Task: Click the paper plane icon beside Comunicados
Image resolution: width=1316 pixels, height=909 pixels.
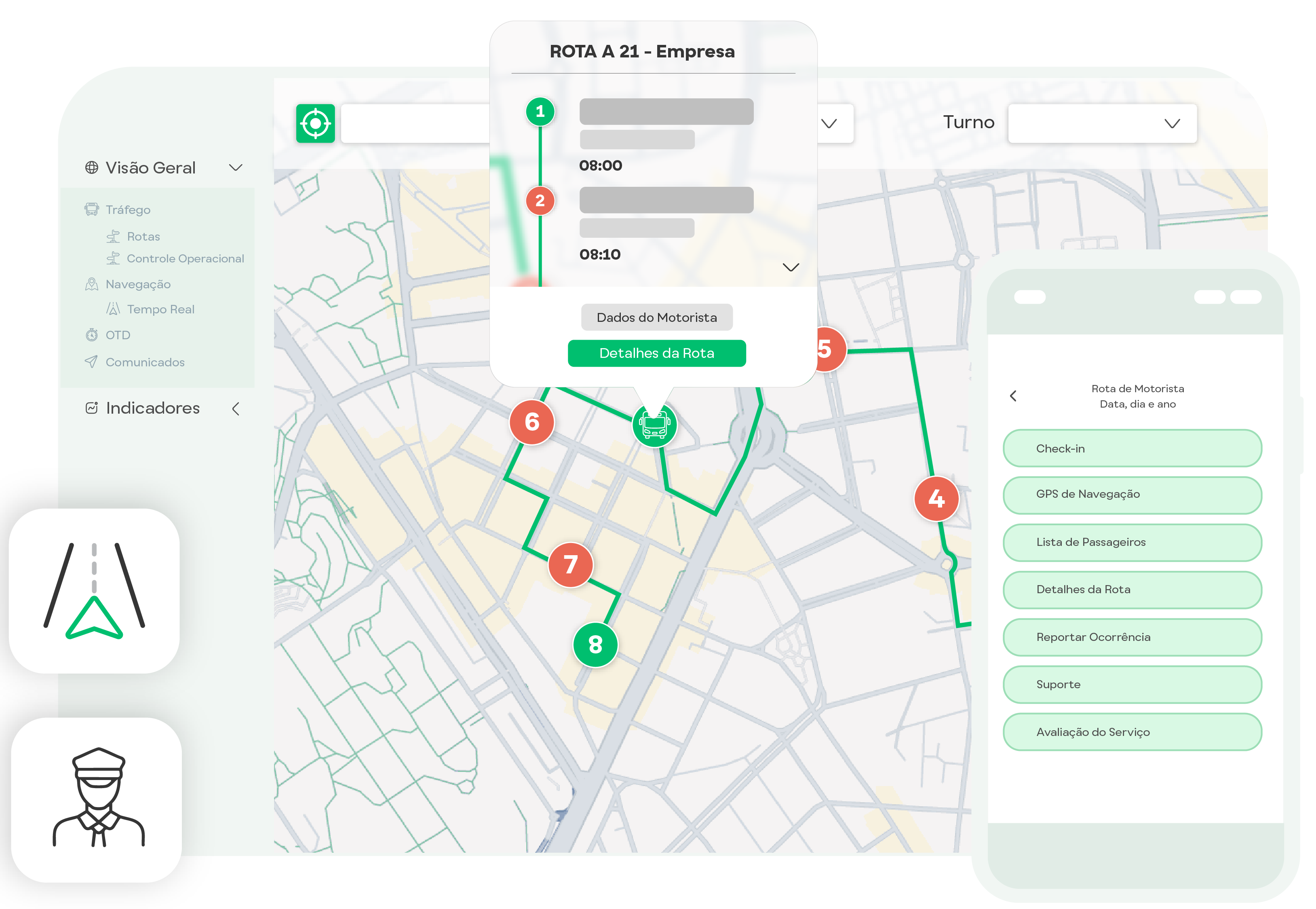Action: 91,361
